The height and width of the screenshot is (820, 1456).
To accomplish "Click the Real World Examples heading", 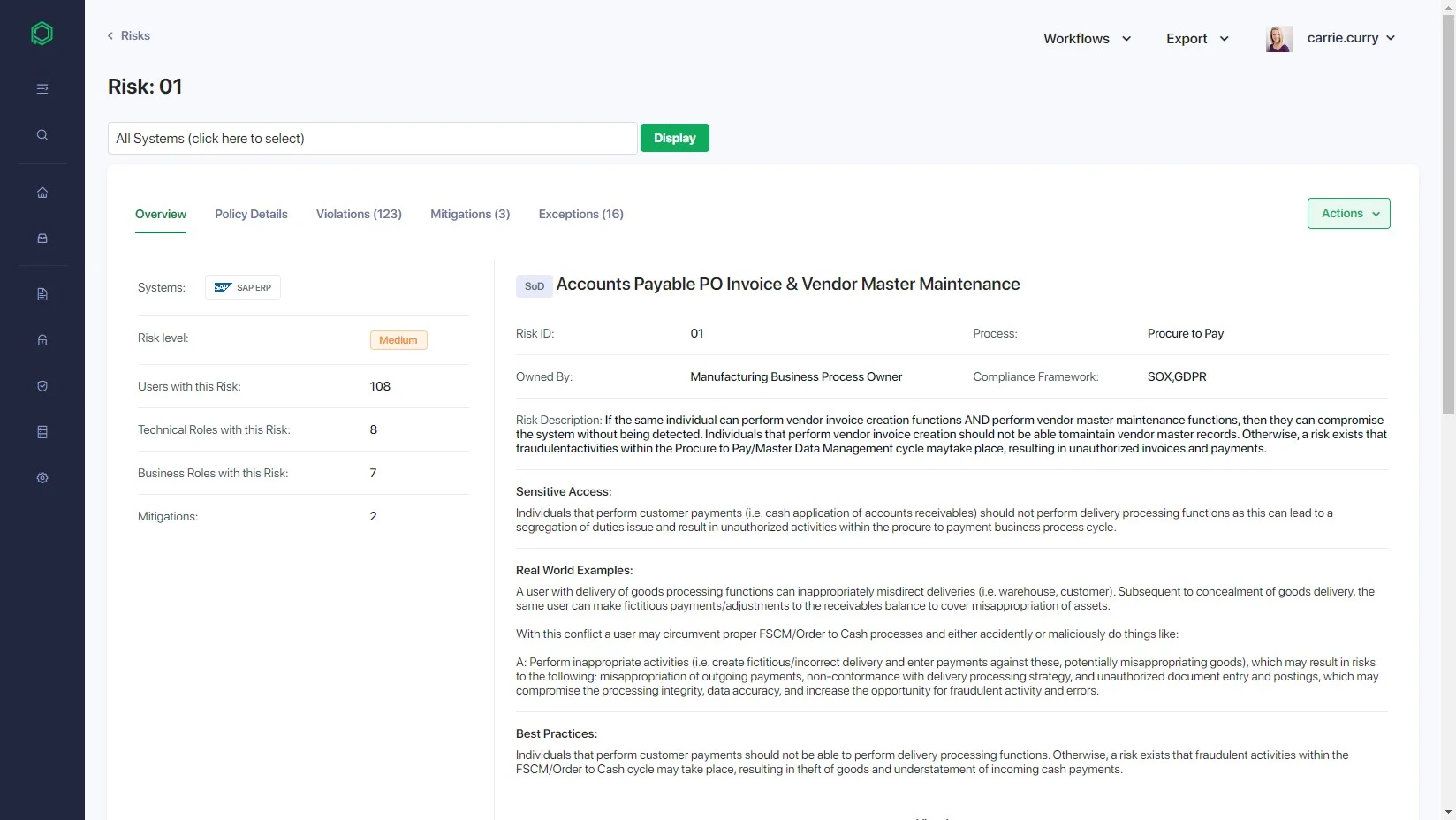I will (574, 571).
